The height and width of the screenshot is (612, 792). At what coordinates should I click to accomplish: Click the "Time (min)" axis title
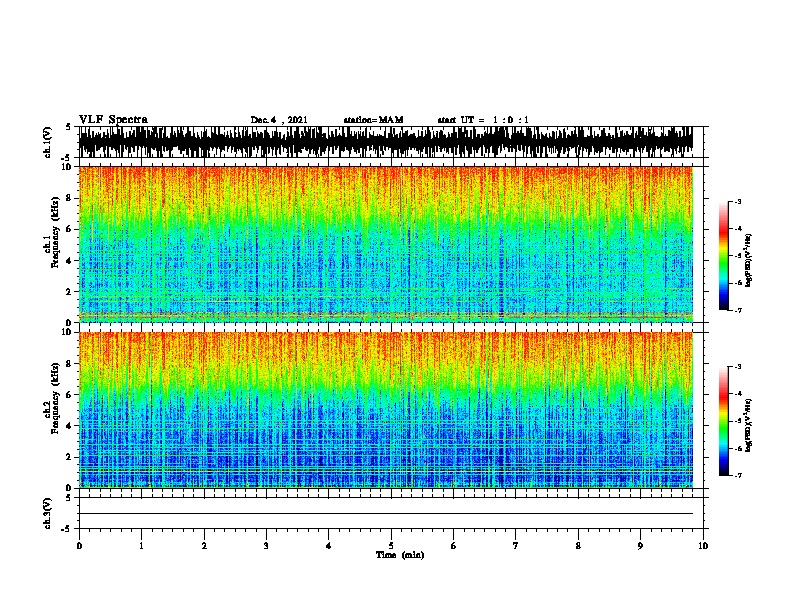400,555
